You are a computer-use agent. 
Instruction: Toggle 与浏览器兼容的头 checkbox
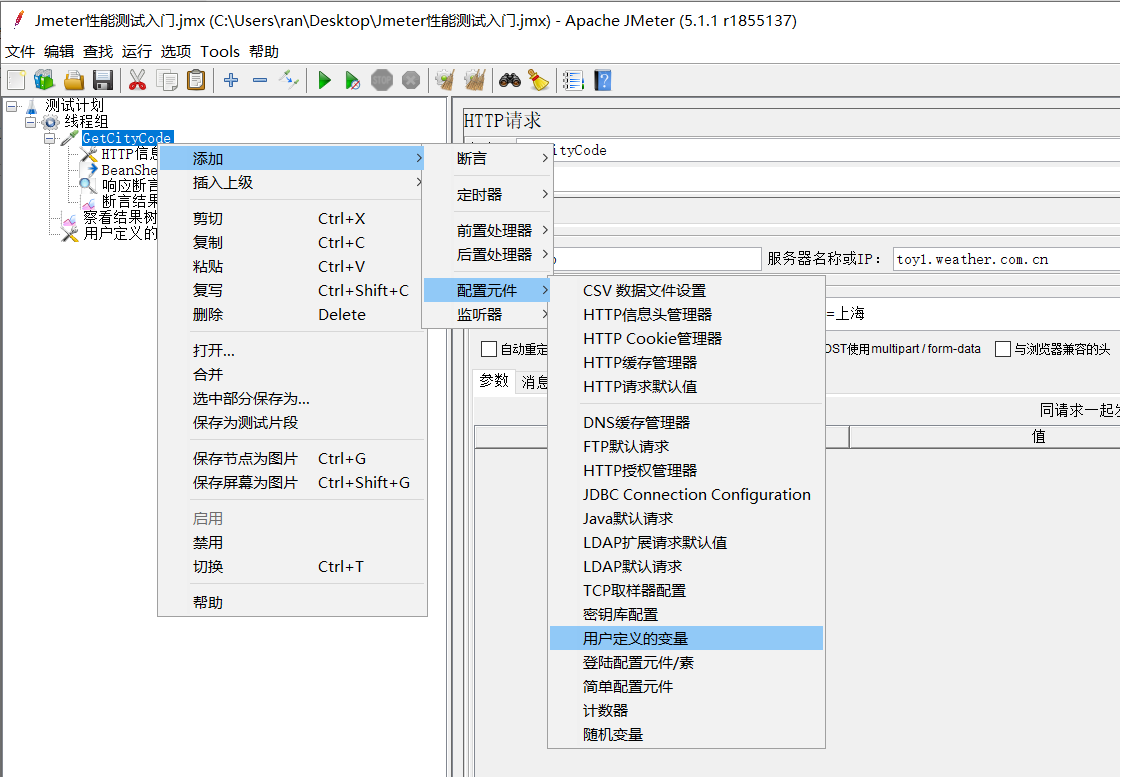[1003, 349]
